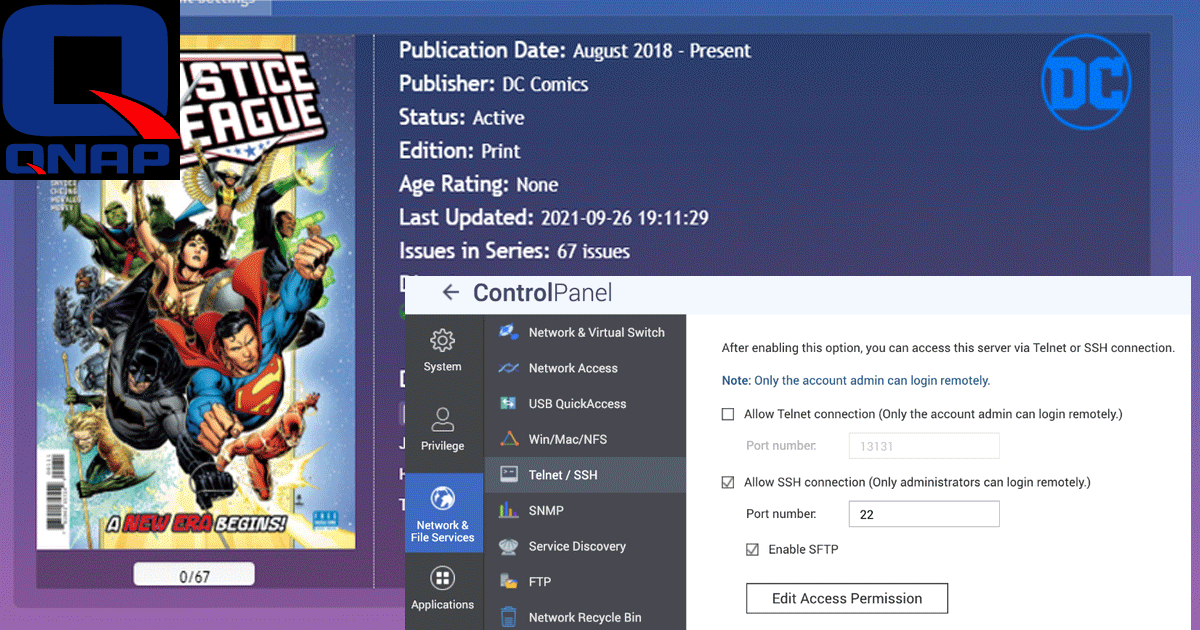Click the USB QuickAccess icon

(x=508, y=404)
